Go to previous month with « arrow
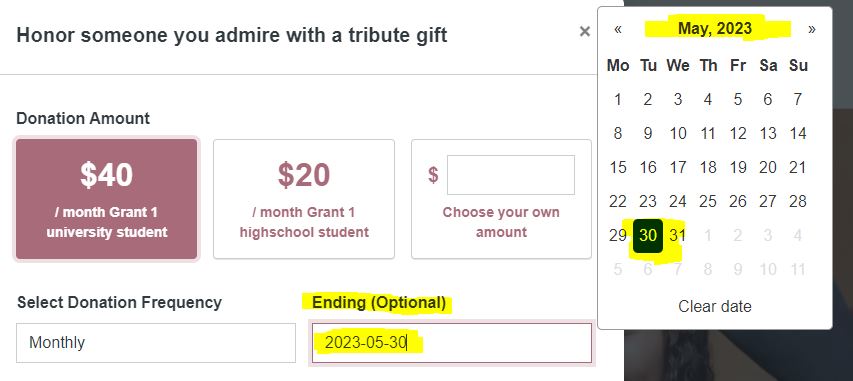Screen dimensions: 853x381 618,29
